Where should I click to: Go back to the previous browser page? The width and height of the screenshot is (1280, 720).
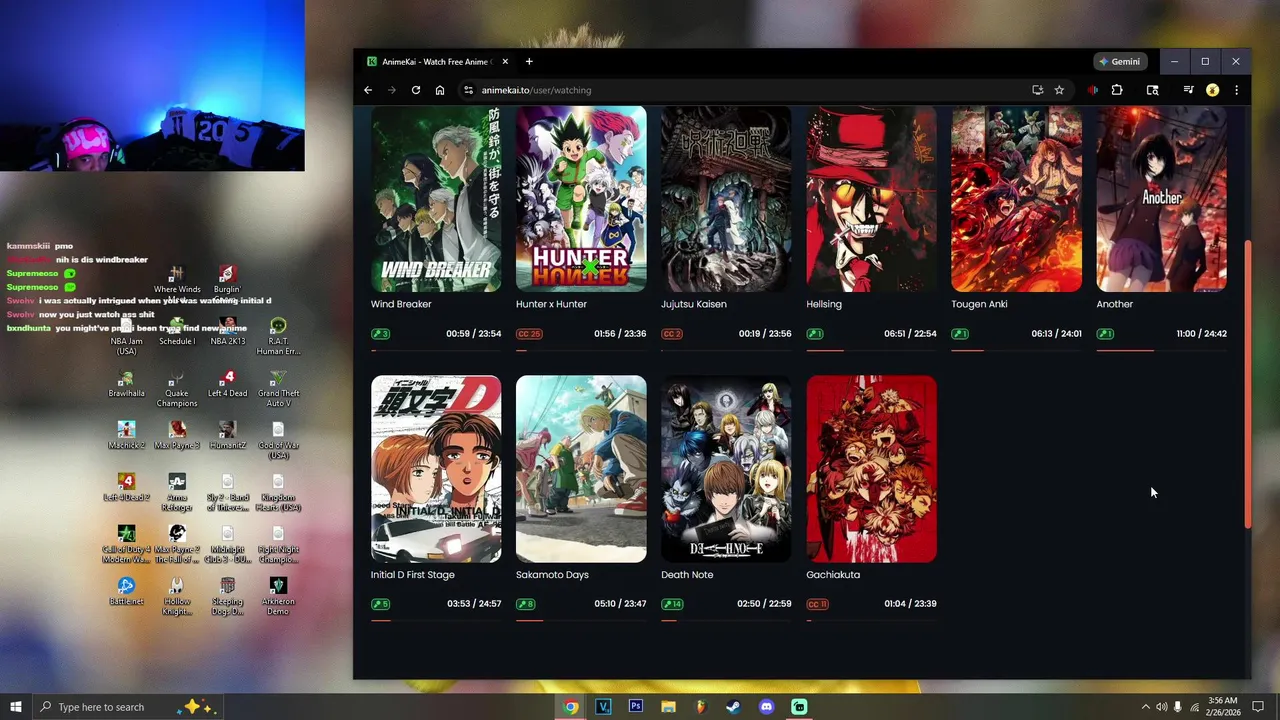(x=368, y=90)
